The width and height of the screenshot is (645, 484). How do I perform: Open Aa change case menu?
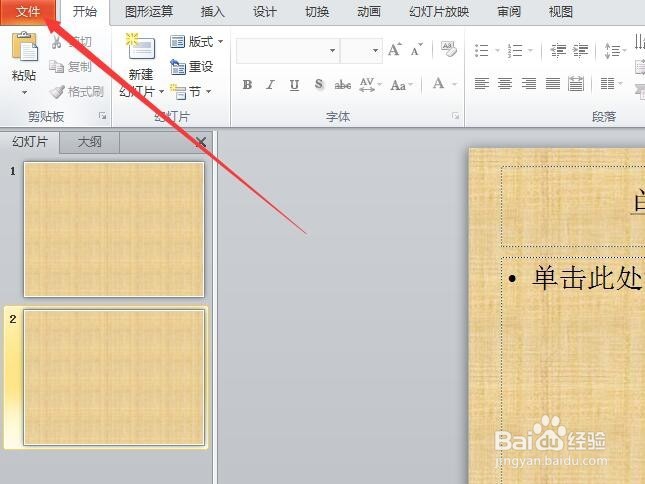(401, 85)
